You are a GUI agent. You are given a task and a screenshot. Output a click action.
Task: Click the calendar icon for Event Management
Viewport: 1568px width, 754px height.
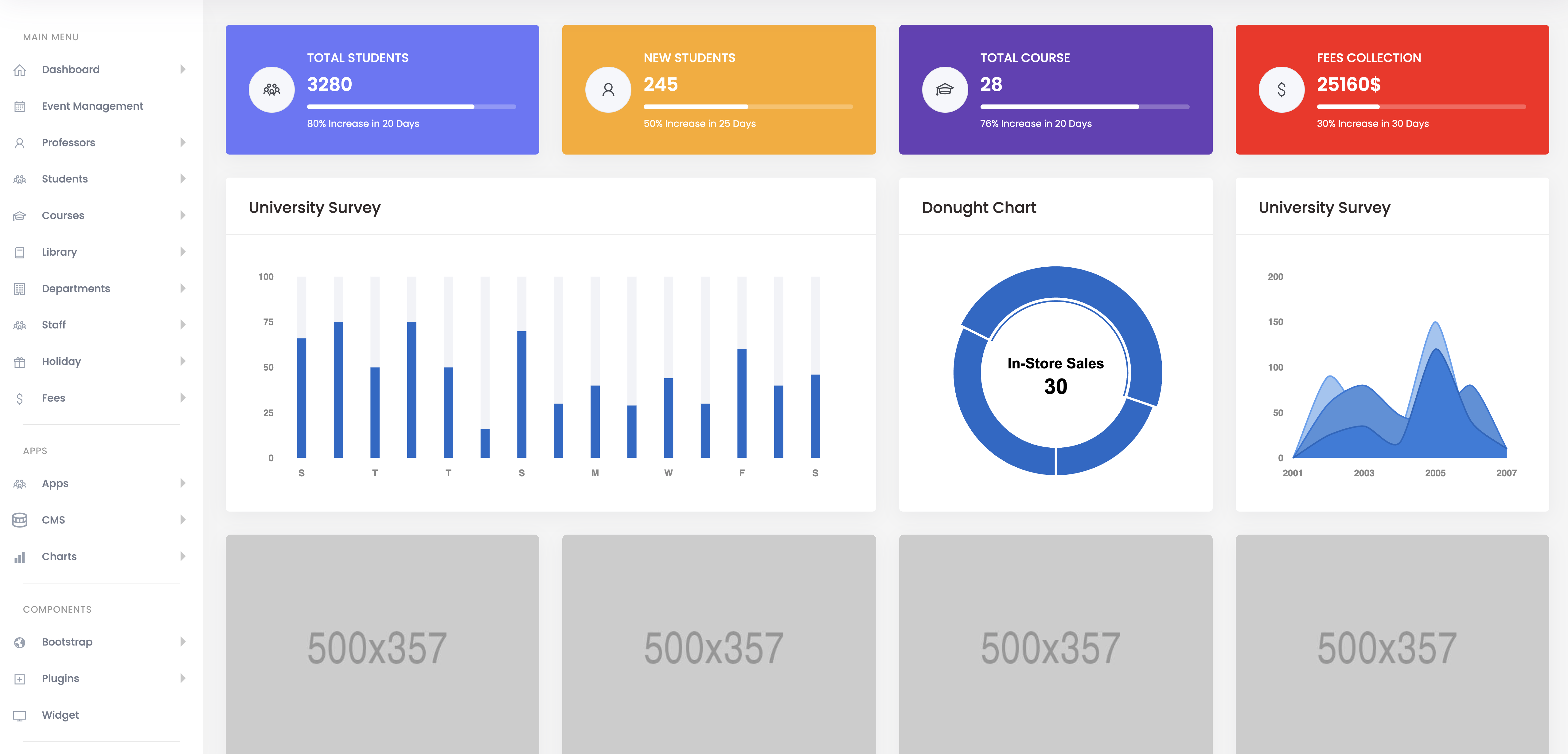(19, 107)
